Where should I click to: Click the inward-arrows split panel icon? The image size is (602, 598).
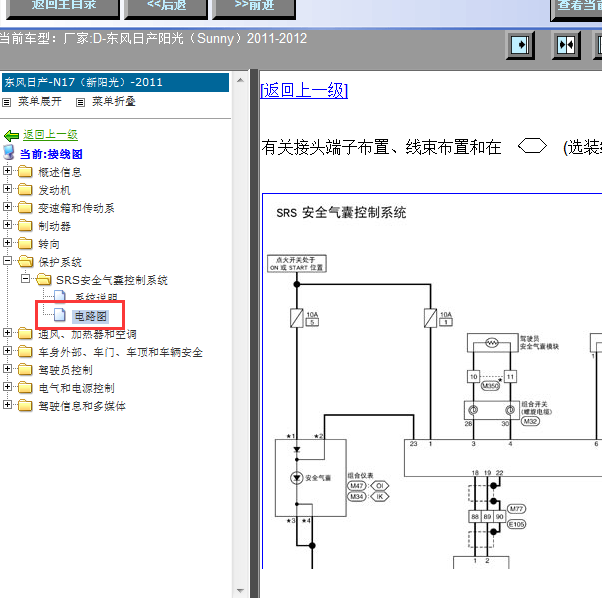click(566, 45)
